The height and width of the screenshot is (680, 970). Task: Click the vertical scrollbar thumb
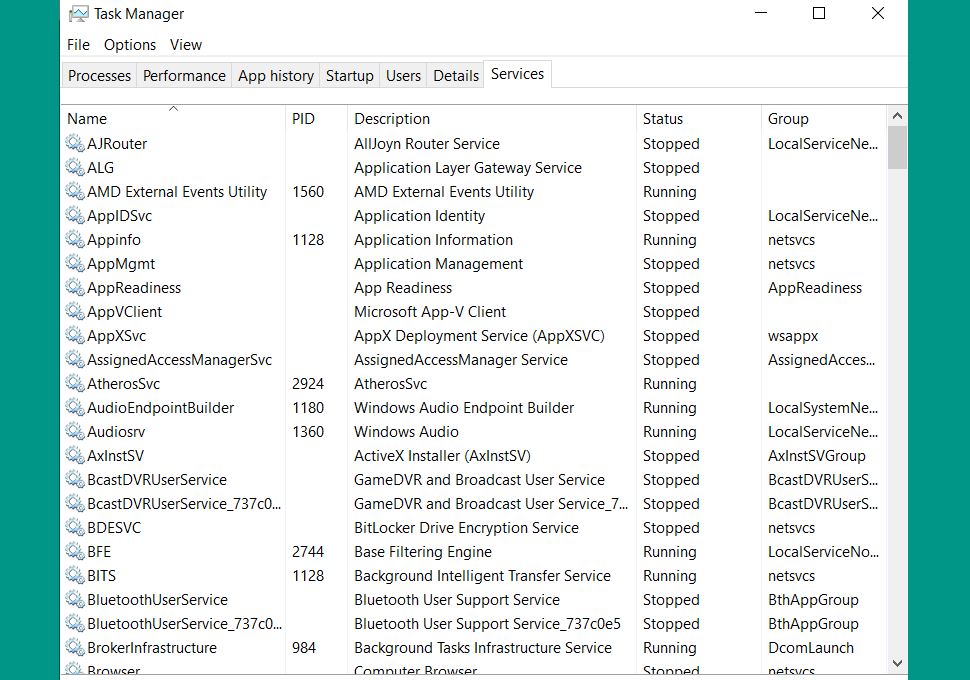pos(898,147)
